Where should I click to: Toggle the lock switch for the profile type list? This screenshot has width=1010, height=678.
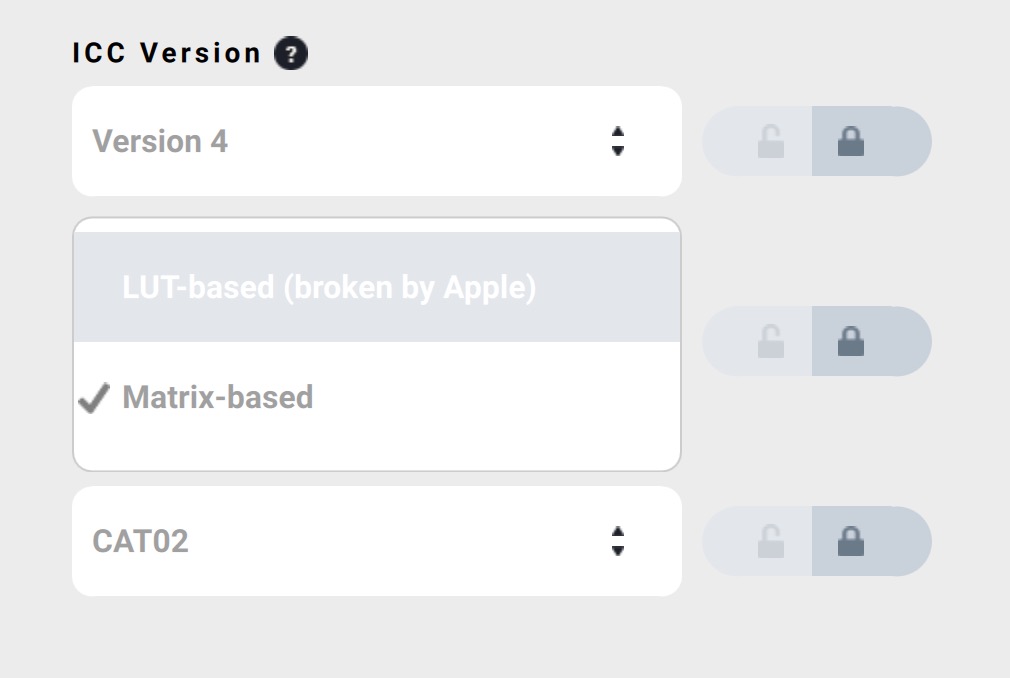816,342
